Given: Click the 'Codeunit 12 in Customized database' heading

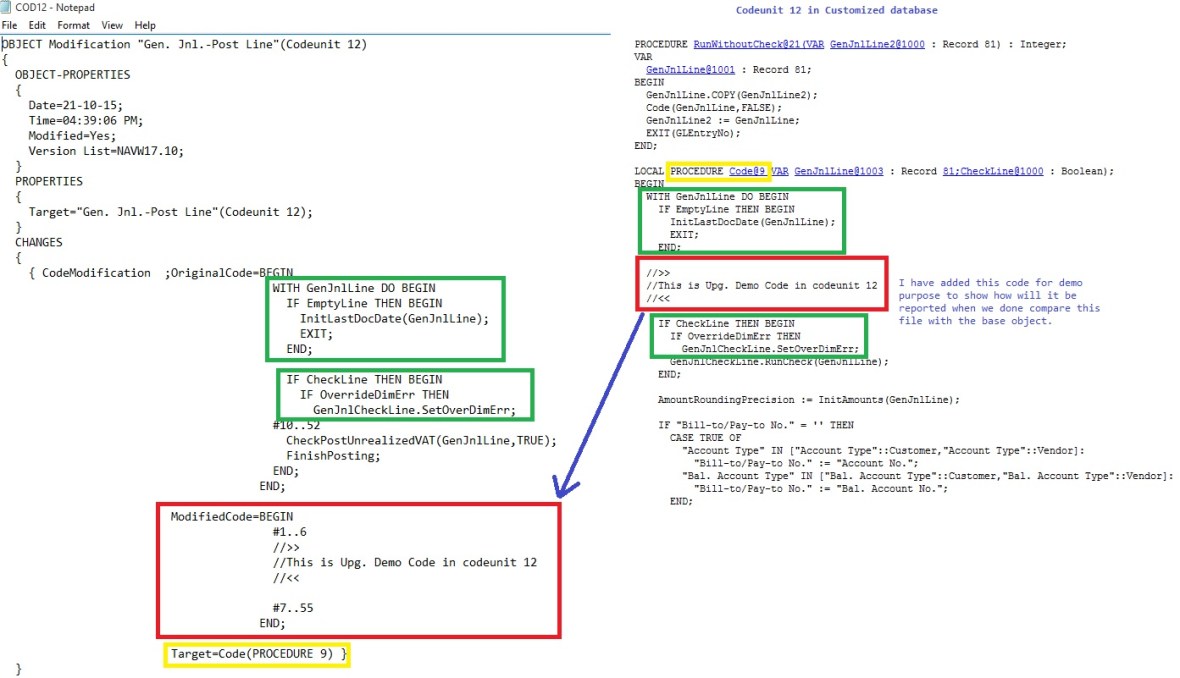Looking at the screenshot, I should pyautogui.click(x=836, y=10).
